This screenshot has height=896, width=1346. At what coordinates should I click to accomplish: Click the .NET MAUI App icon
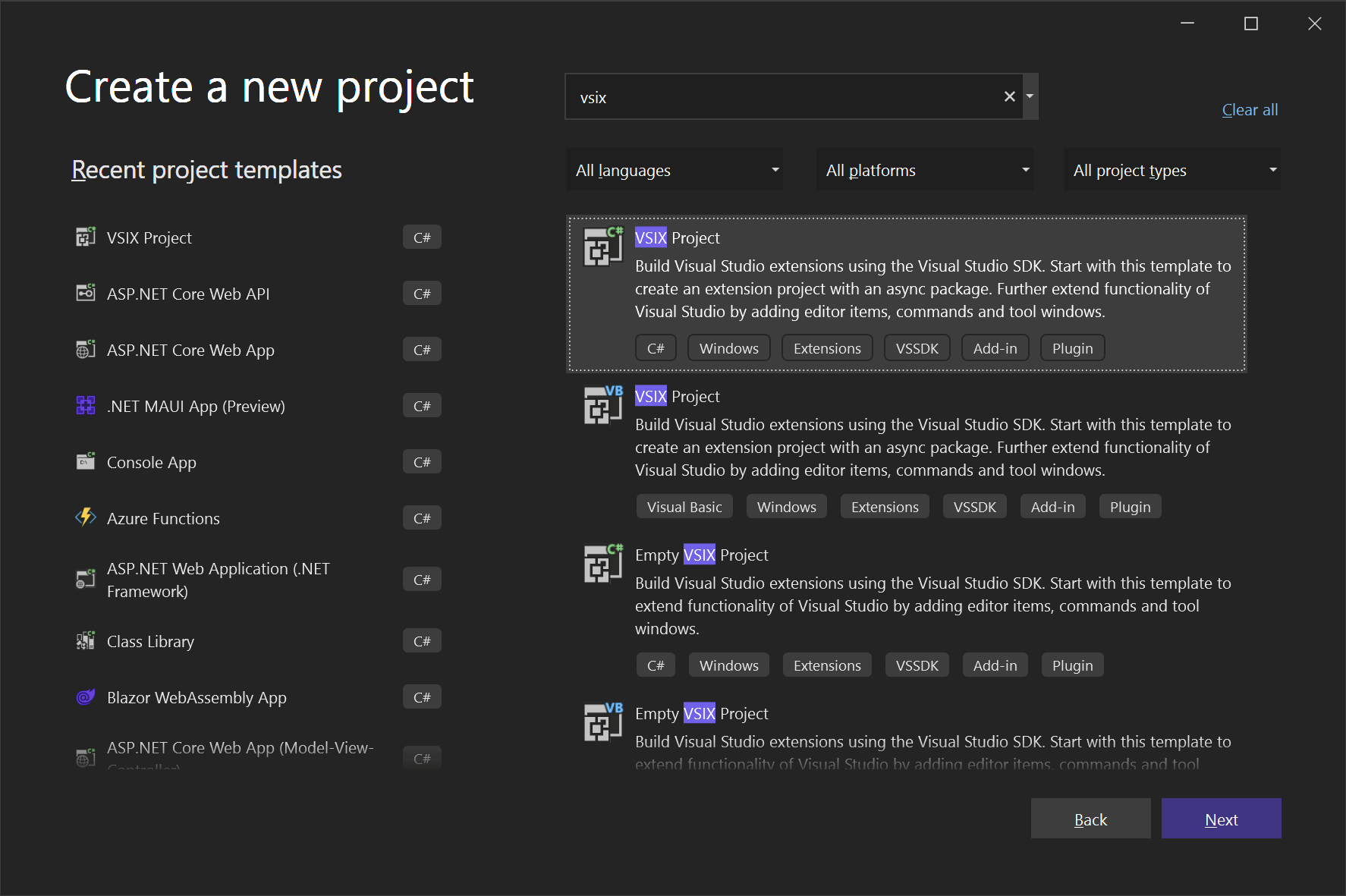pyautogui.click(x=85, y=405)
